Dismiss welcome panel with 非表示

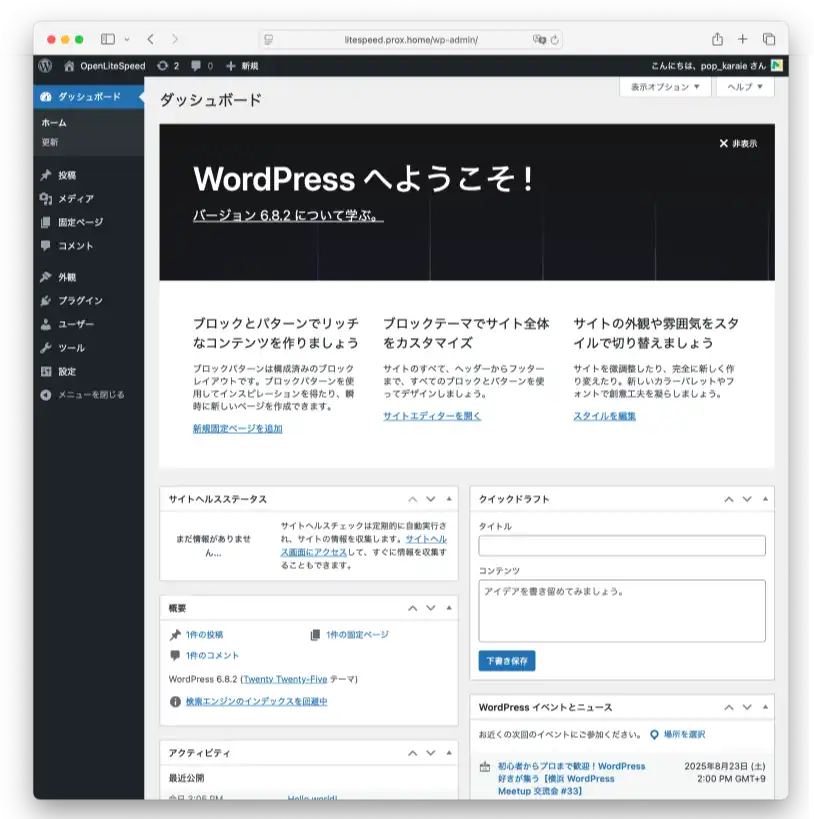(738, 144)
